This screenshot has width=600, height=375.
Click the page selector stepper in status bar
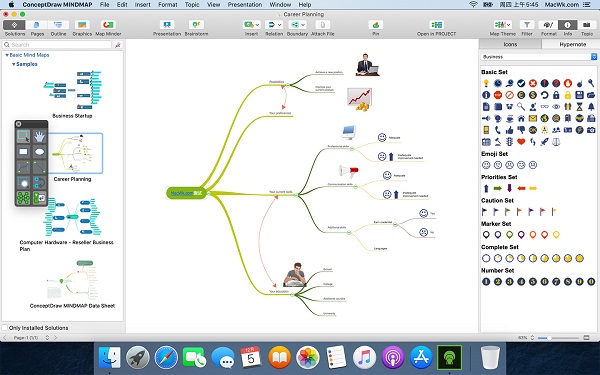click(x=47, y=338)
